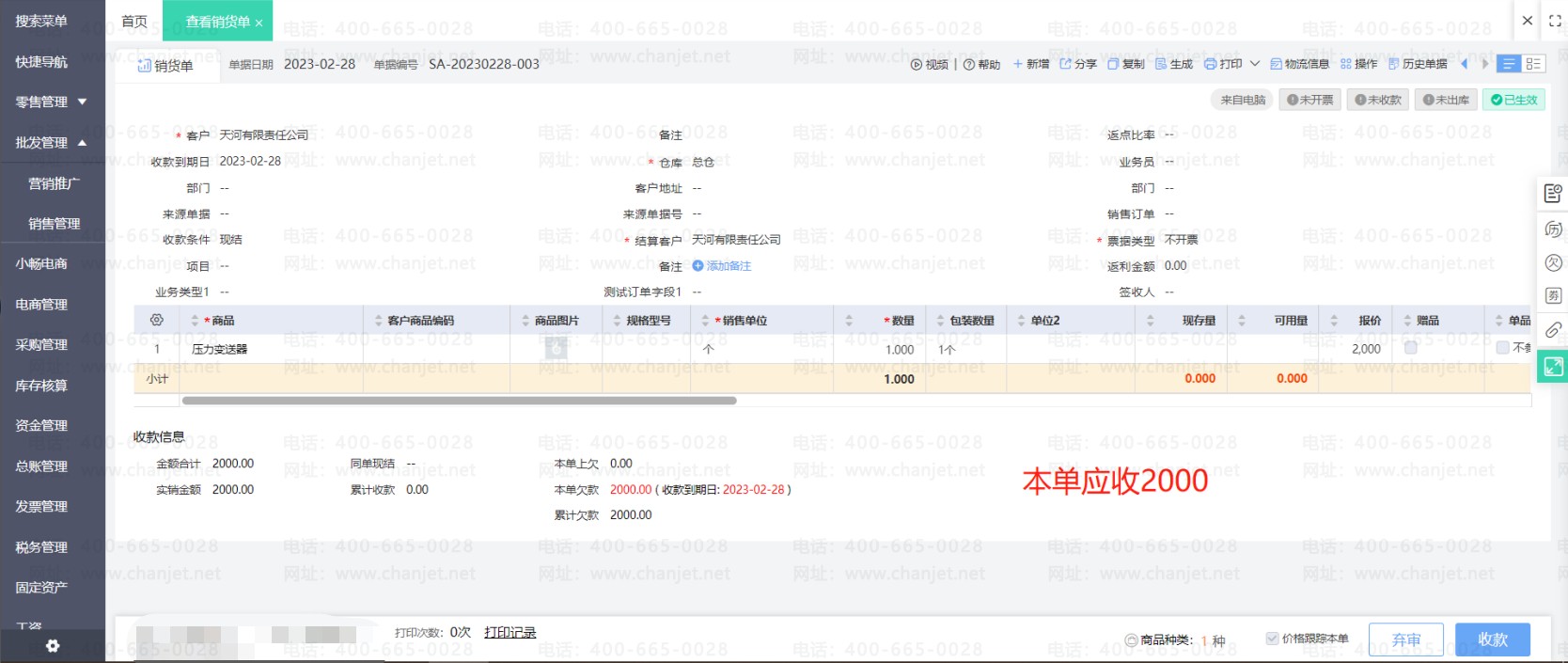Viewport: 1568px width, 663px height.
Task: Open the attachment paperclip side icon
Action: pyautogui.click(x=1553, y=330)
